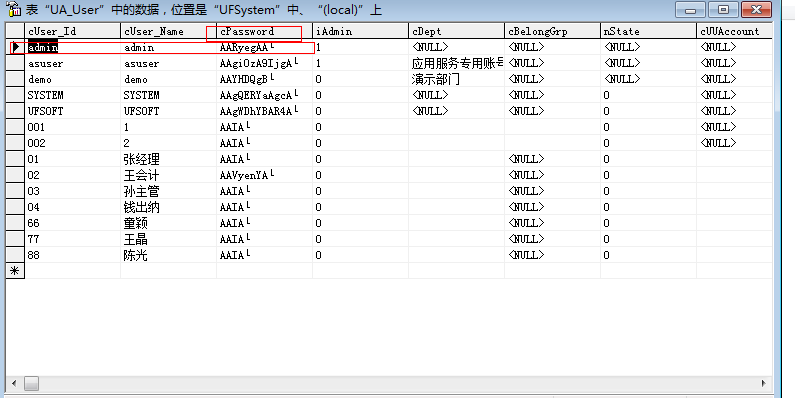795x398 pixels.
Task: Click the user name cell 王晶
Action: tap(168, 239)
